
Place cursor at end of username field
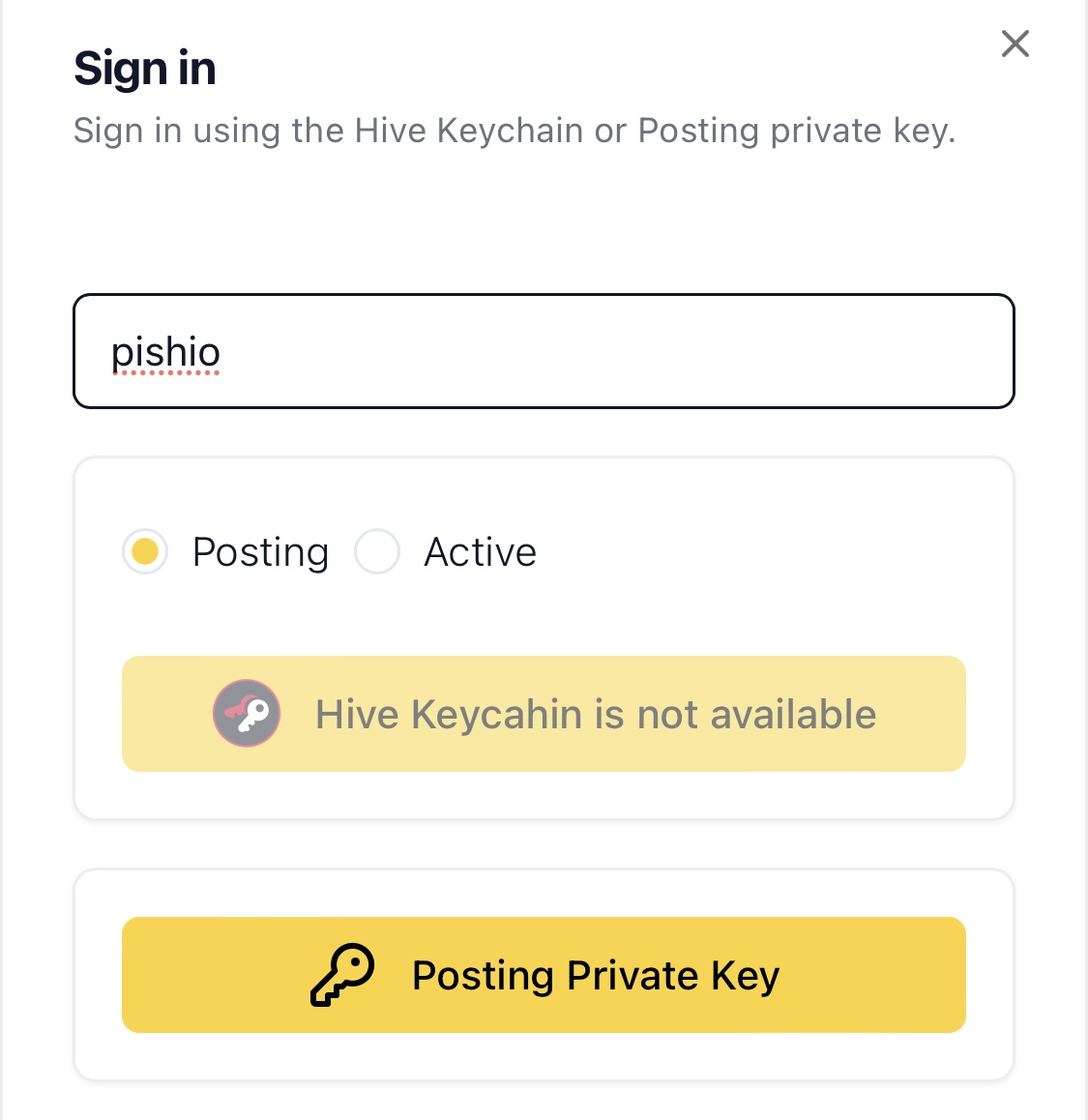click(x=222, y=352)
